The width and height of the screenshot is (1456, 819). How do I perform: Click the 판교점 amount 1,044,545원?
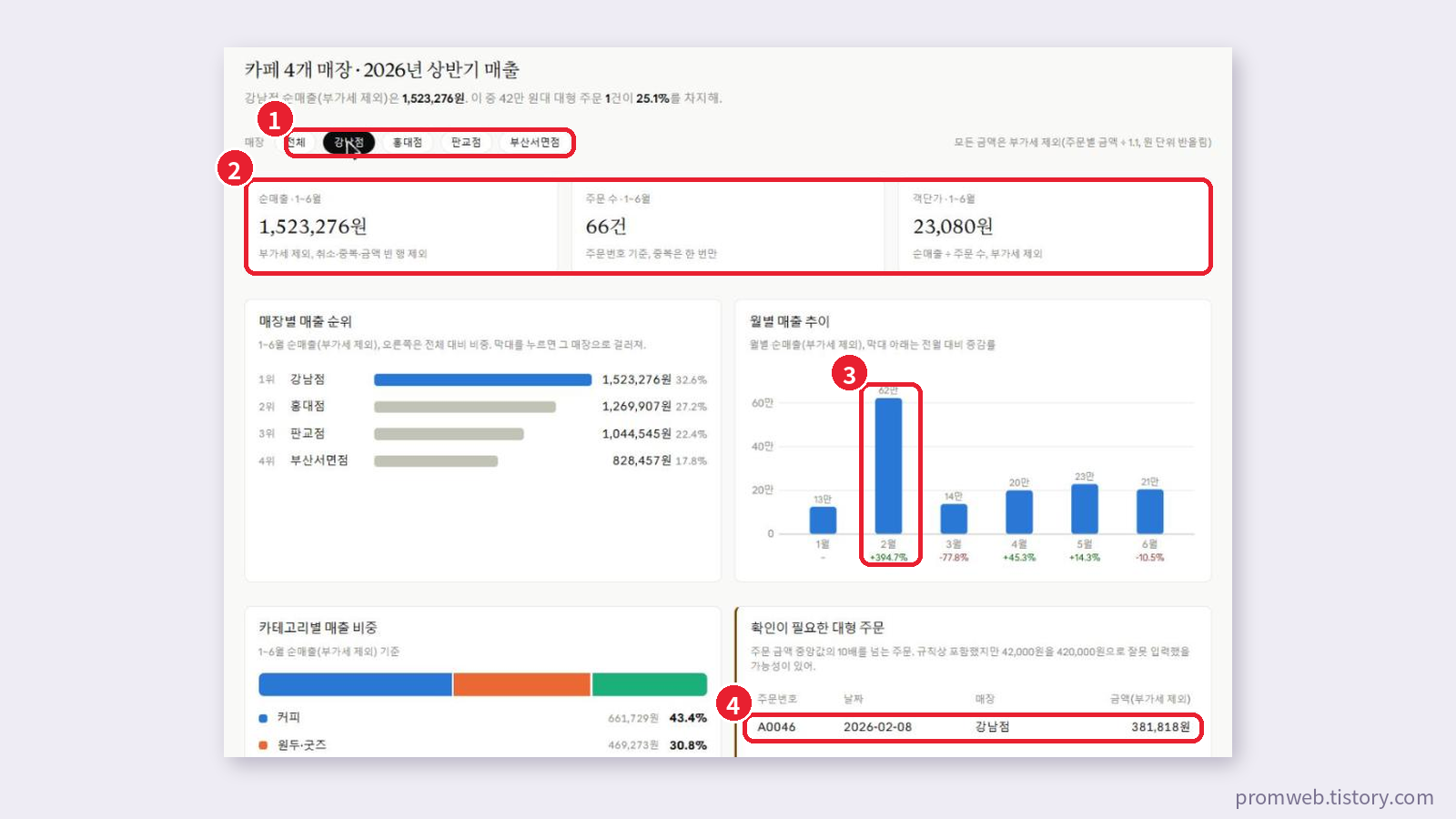637,434
